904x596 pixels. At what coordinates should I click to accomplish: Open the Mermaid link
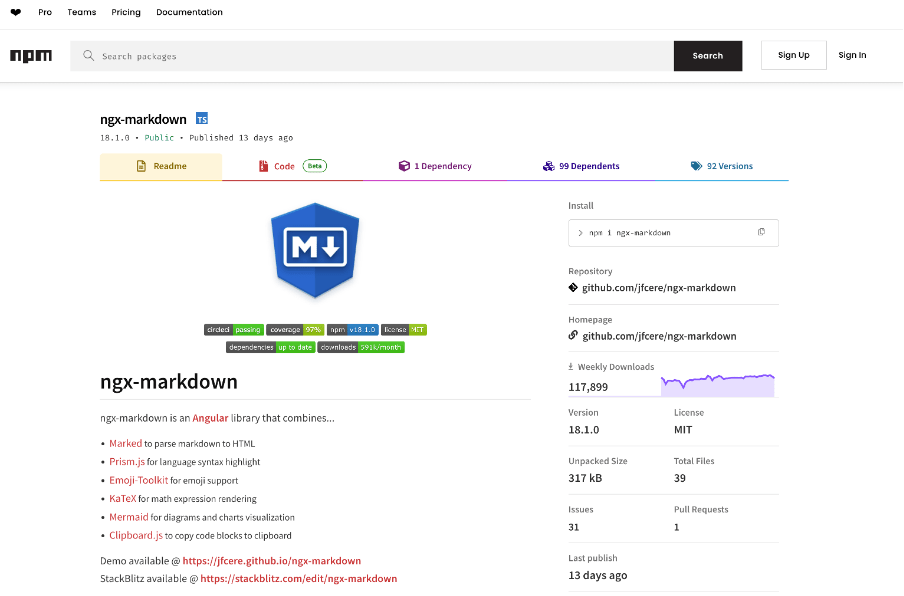coord(129,517)
